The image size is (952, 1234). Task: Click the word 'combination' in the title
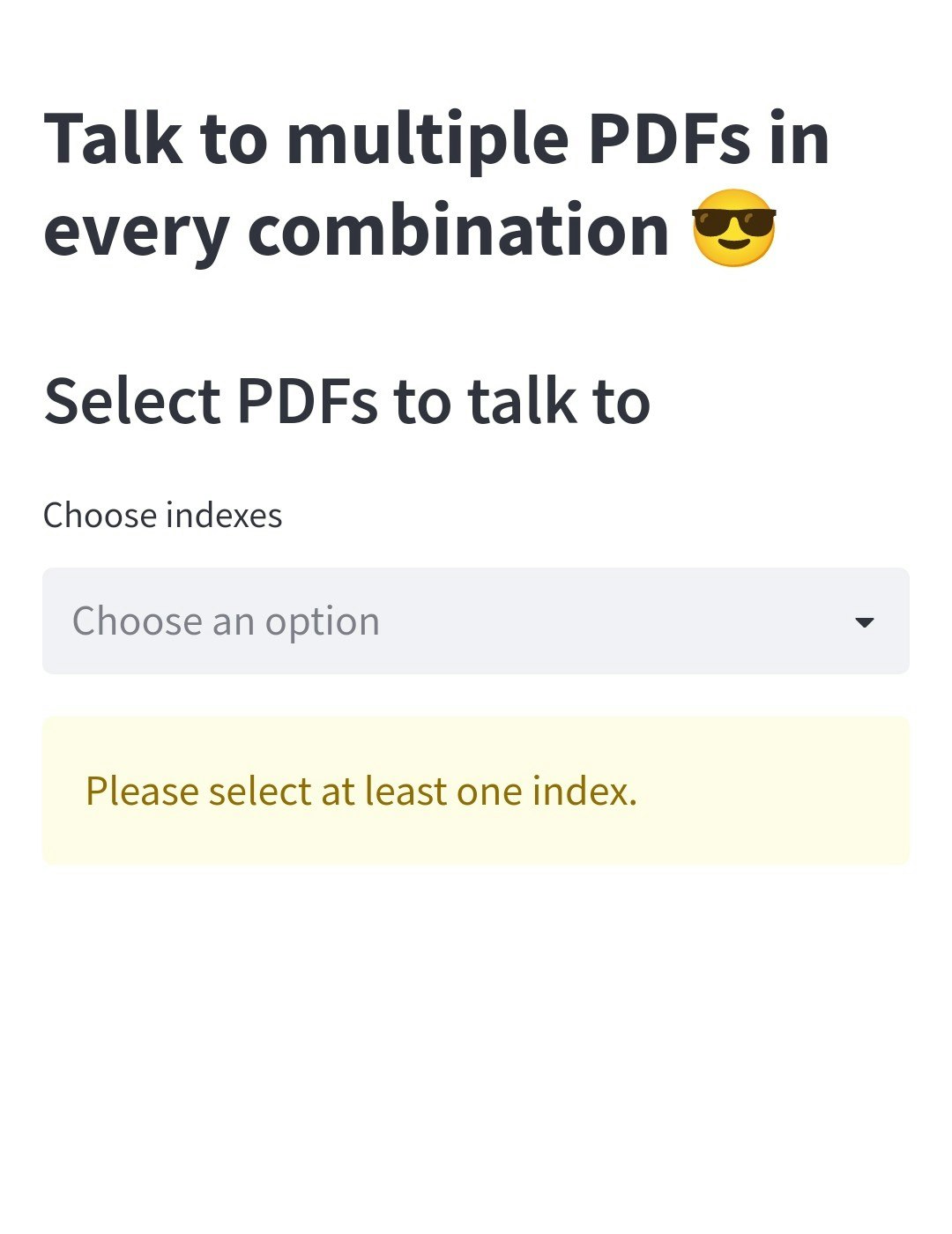[x=458, y=230]
